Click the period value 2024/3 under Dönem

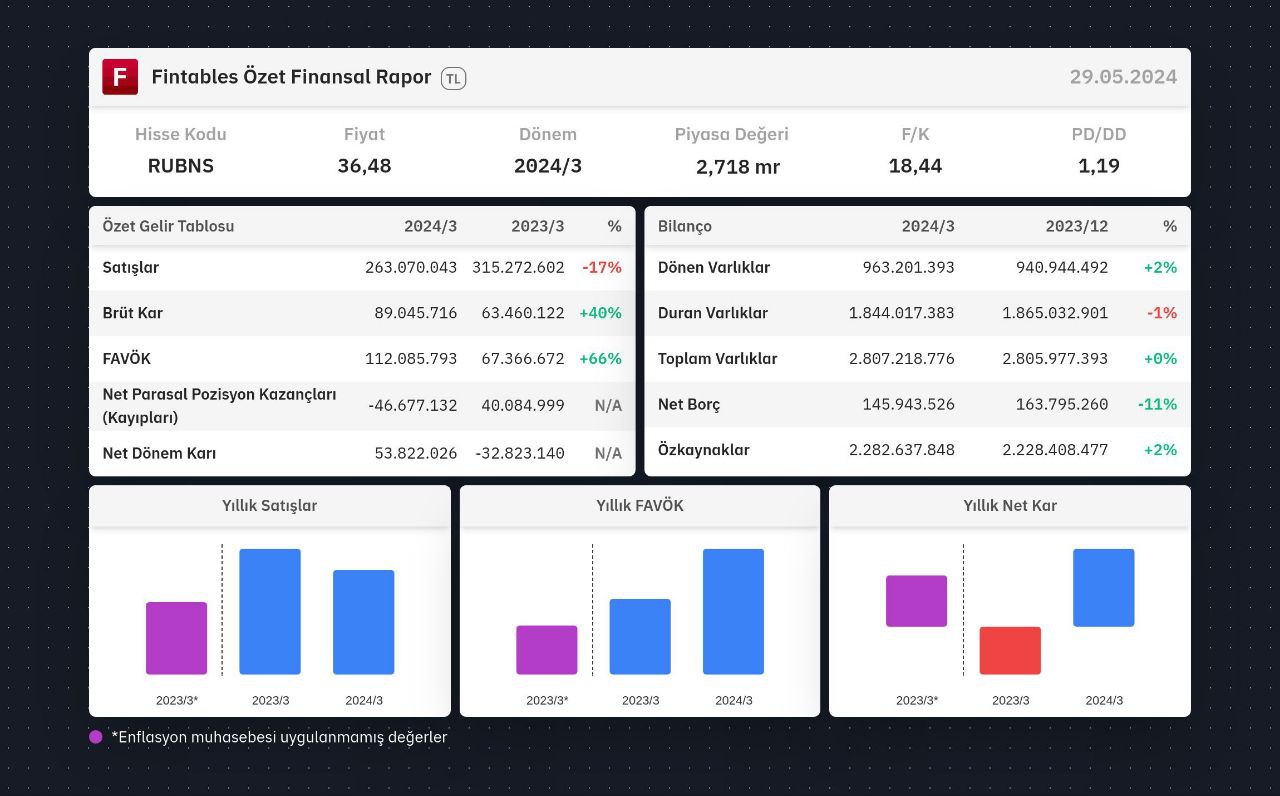[x=548, y=166]
